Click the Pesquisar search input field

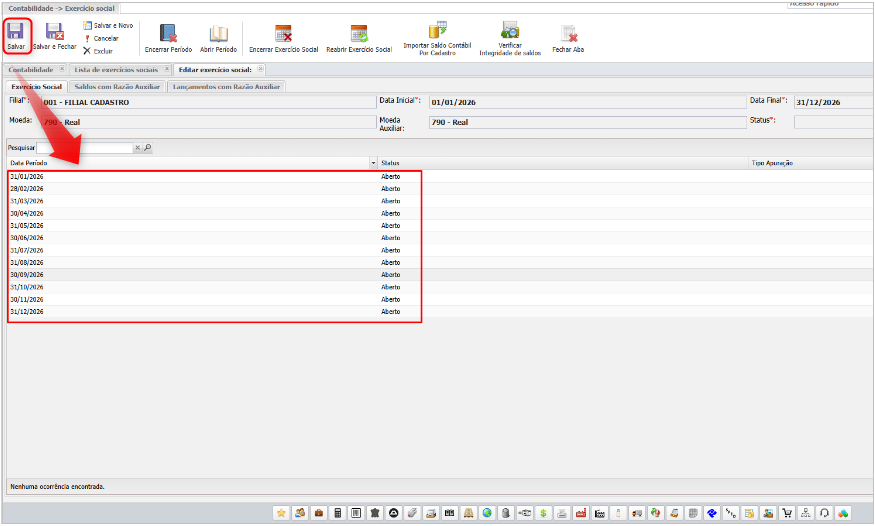coord(84,148)
